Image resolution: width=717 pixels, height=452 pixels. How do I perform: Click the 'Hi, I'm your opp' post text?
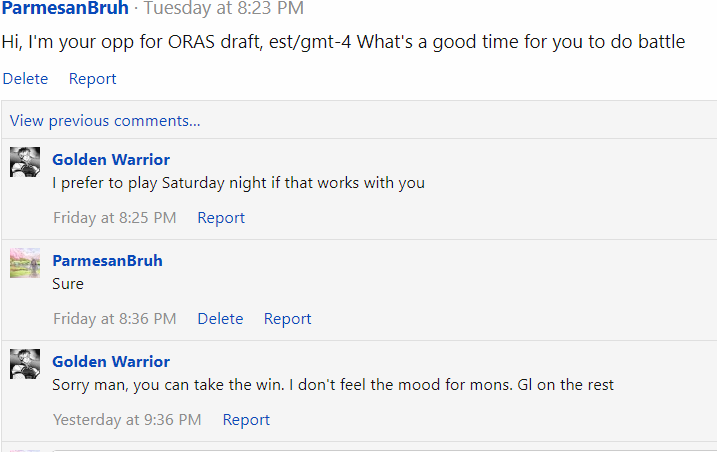tap(343, 43)
